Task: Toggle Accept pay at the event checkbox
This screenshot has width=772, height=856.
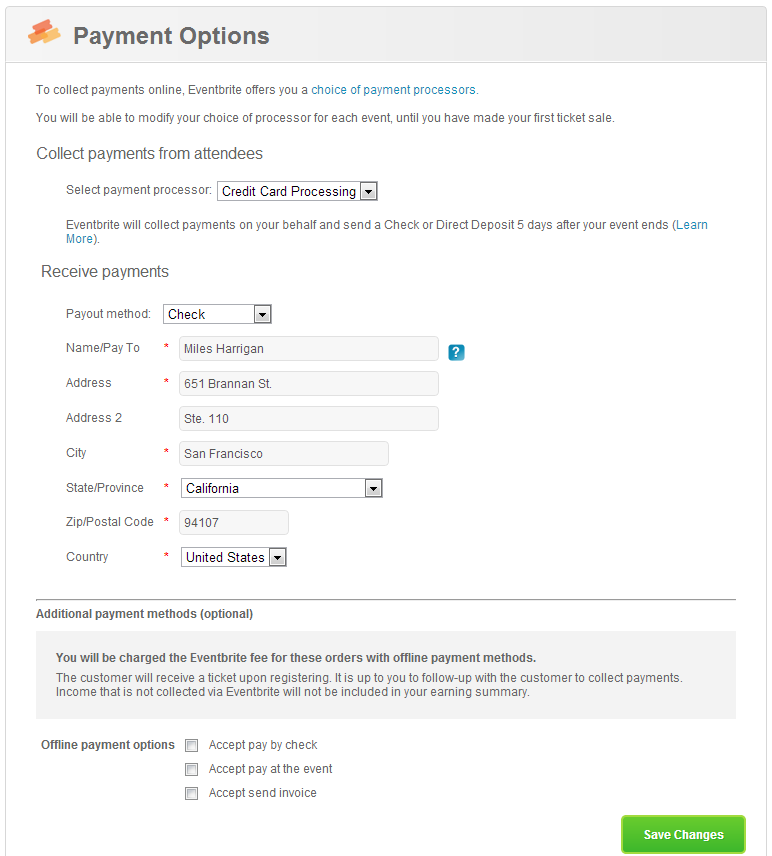Action: click(x=191, y=769)
